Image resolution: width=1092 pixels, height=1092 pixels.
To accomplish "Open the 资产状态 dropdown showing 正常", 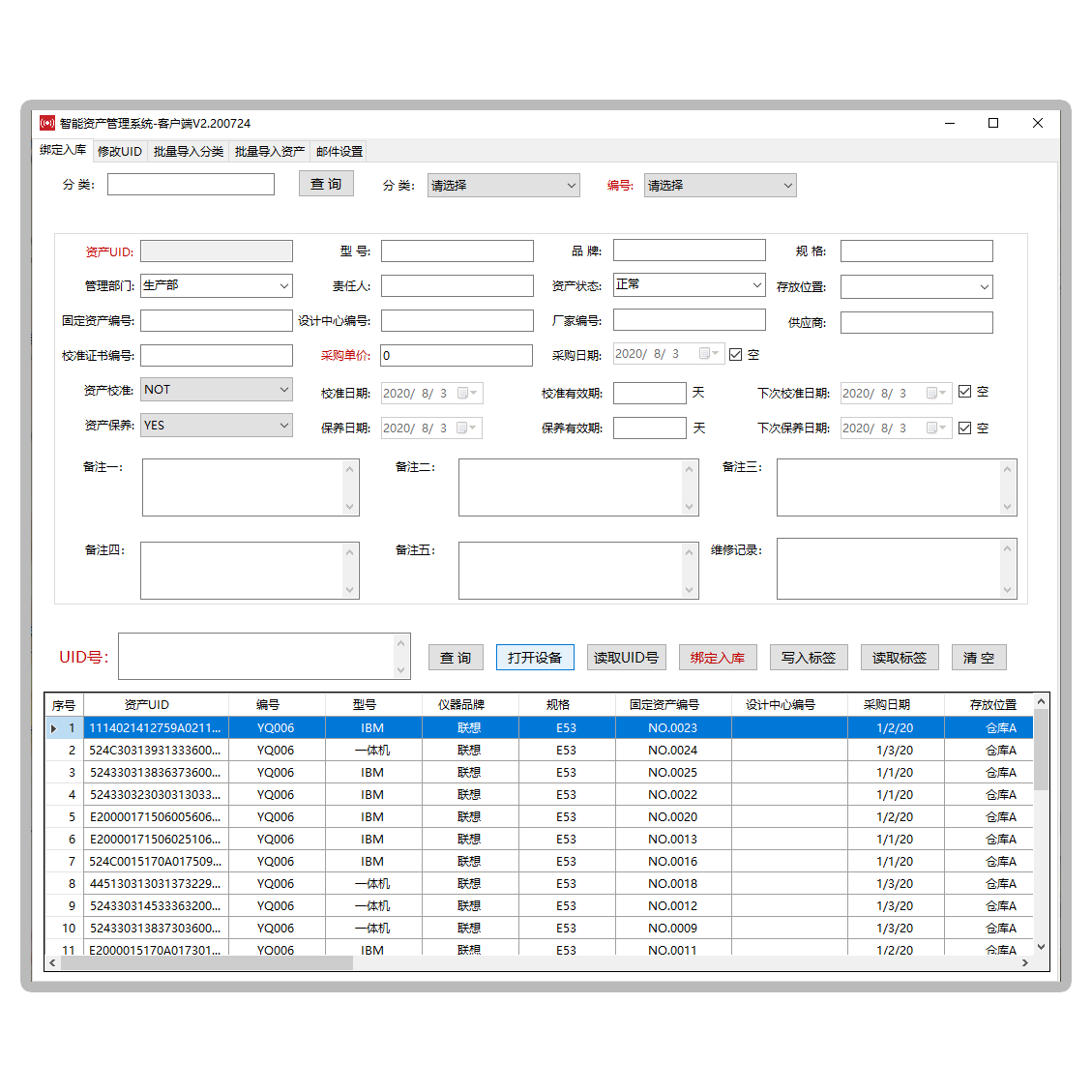I will click(756, 285).
